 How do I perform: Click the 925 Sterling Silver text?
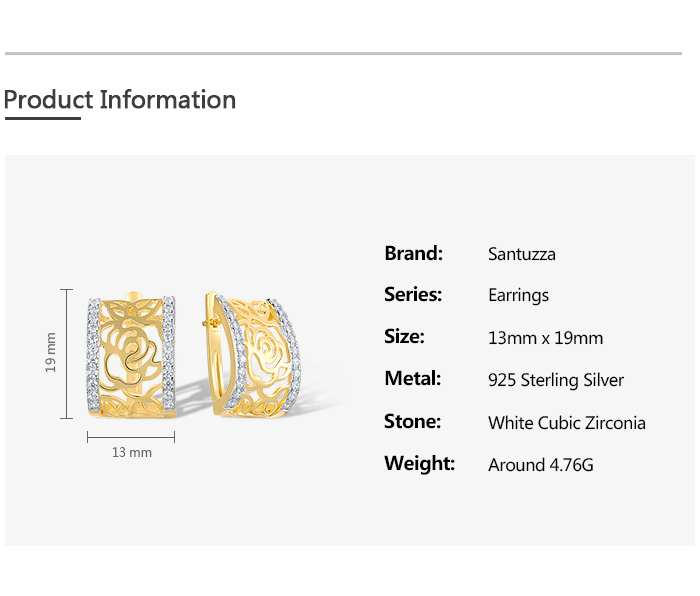[x=555, y=380]
